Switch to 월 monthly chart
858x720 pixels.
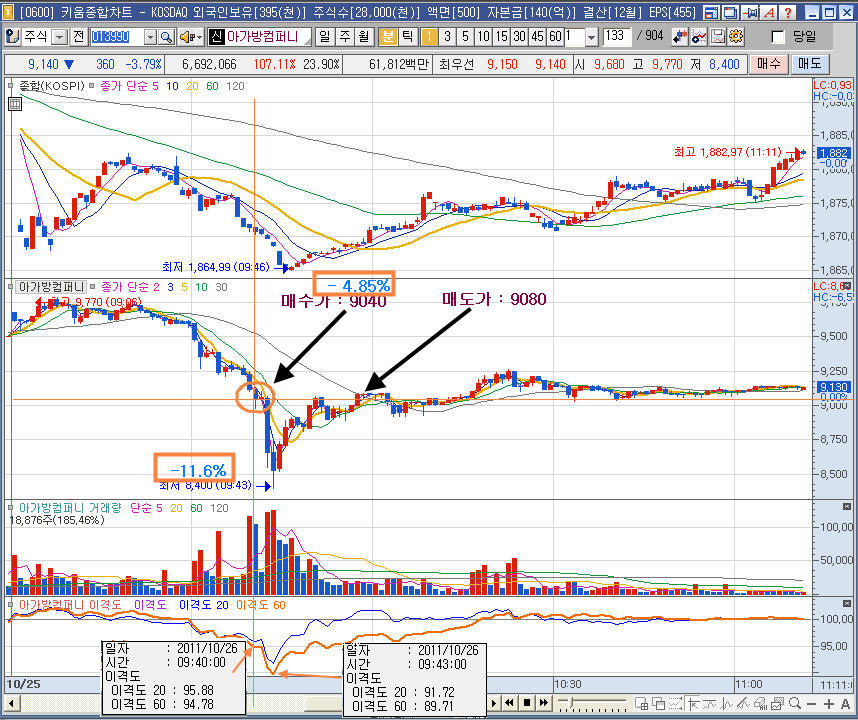[364, 37]
